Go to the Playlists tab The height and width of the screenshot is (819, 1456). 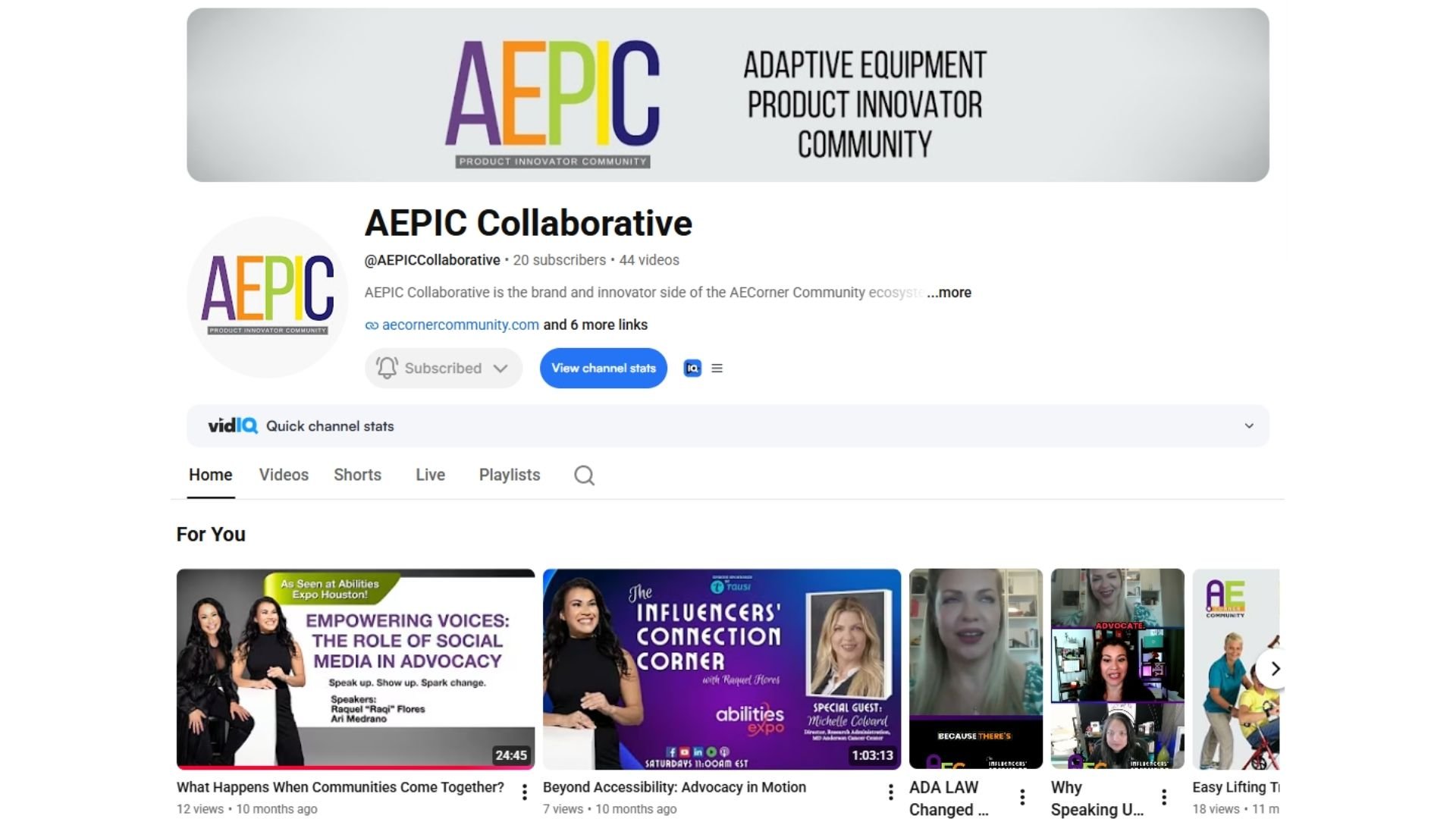pyautogui.click(x=510, y=475)
